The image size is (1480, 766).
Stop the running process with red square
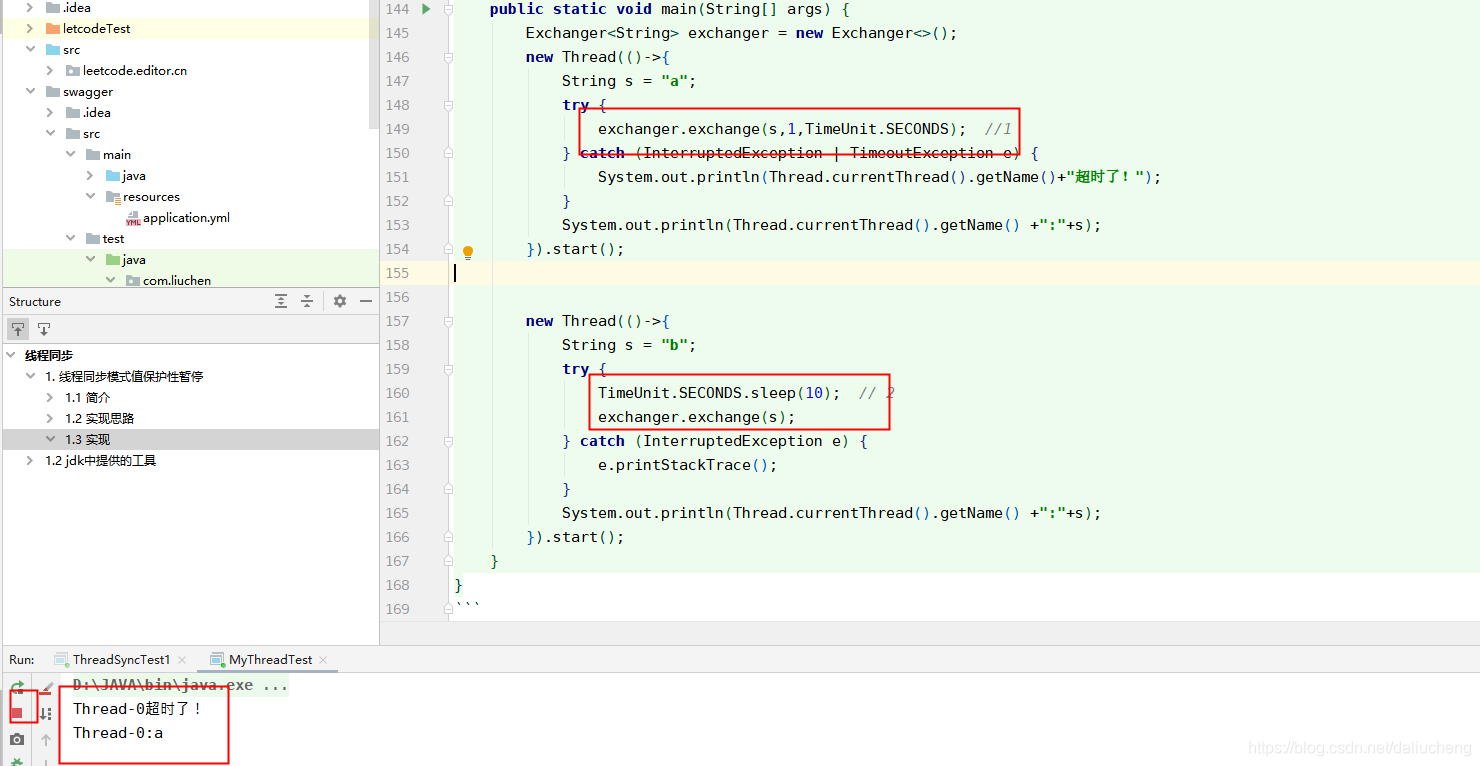(x=17, y=713)
